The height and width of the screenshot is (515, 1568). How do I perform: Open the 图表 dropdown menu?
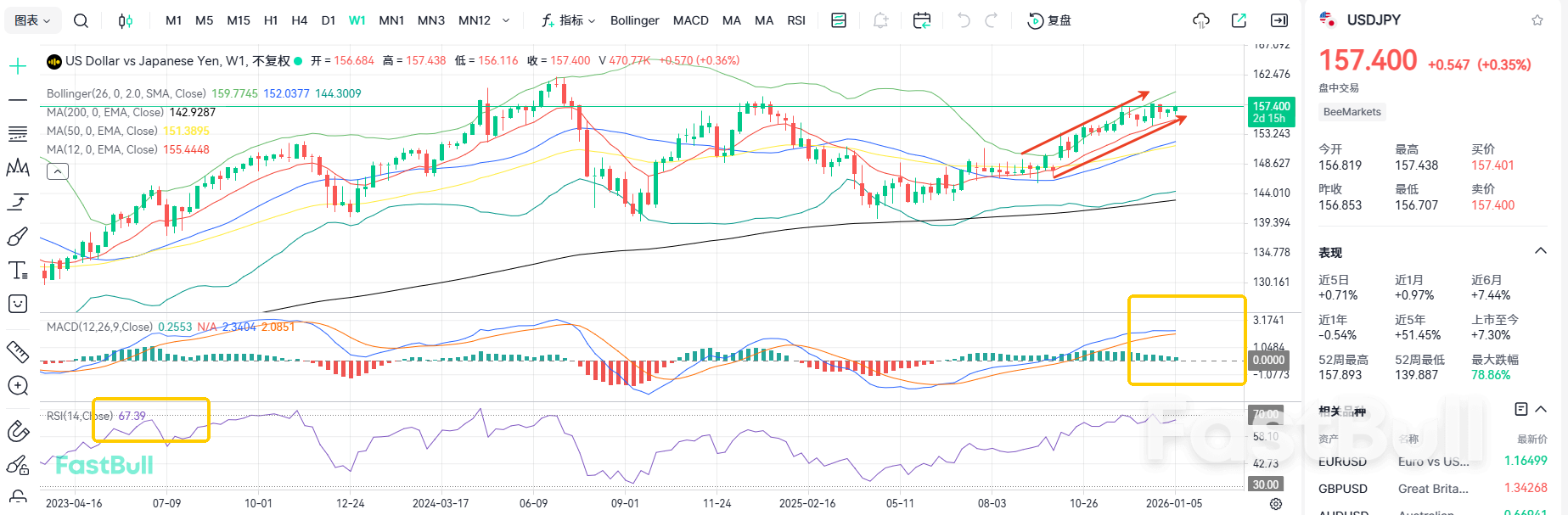(33, 20)
